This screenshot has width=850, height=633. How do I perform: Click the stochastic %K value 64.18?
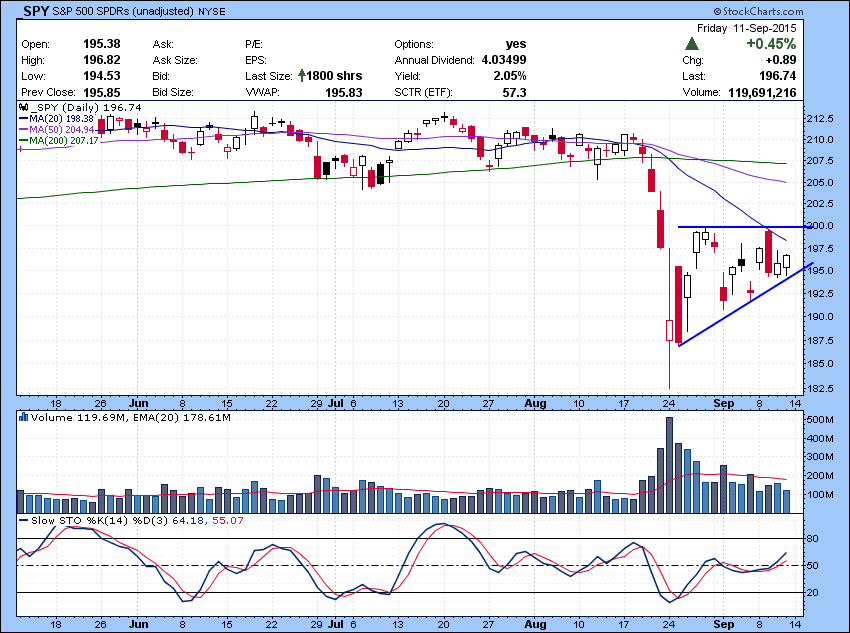coord(187,520)
